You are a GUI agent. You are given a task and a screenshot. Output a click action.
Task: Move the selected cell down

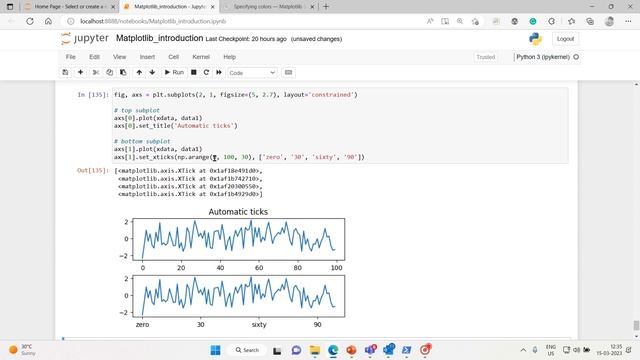(x=152, y=72)
